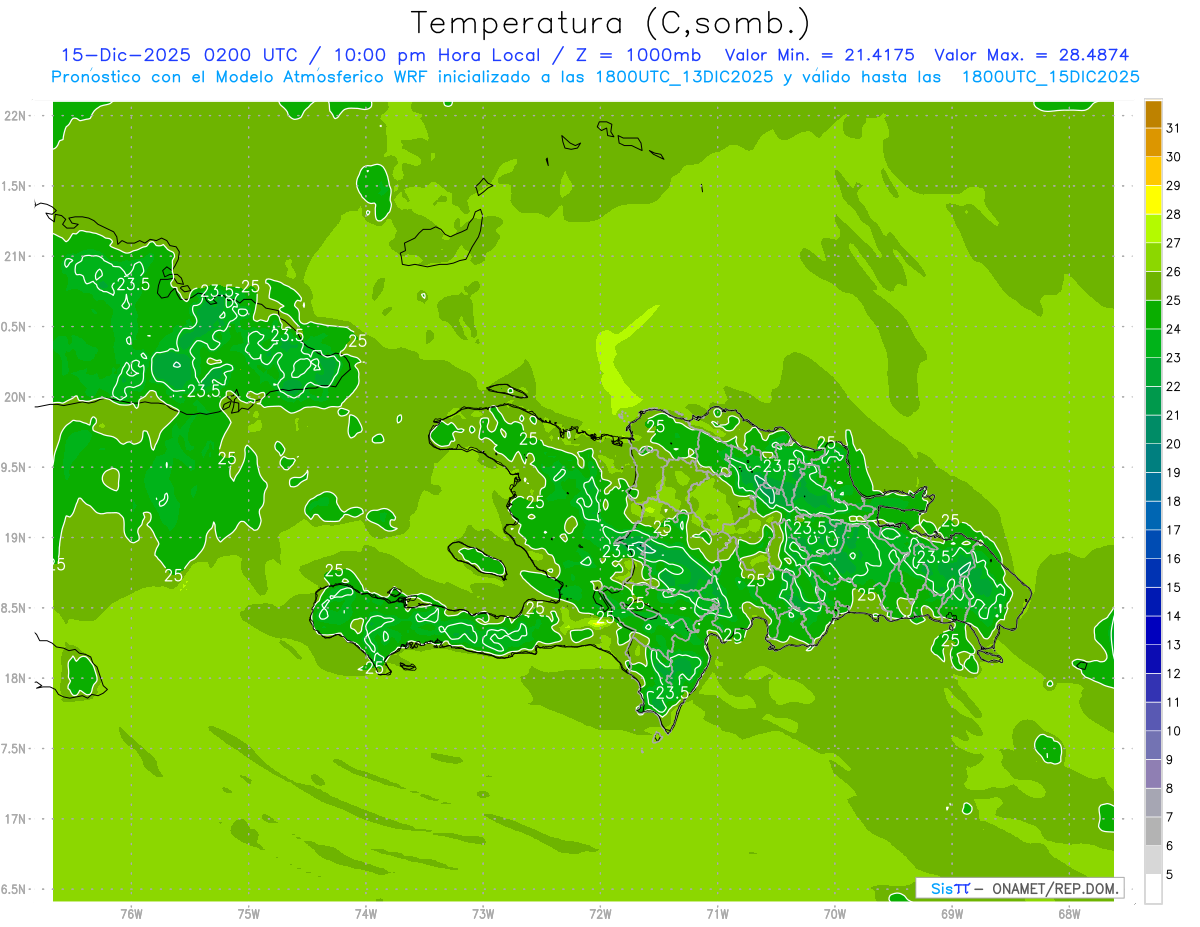The width and height of the screenshot is (1200, 927).
Task: Click legend value 26
Action: pyautogui.click(x=1174, y=271)
